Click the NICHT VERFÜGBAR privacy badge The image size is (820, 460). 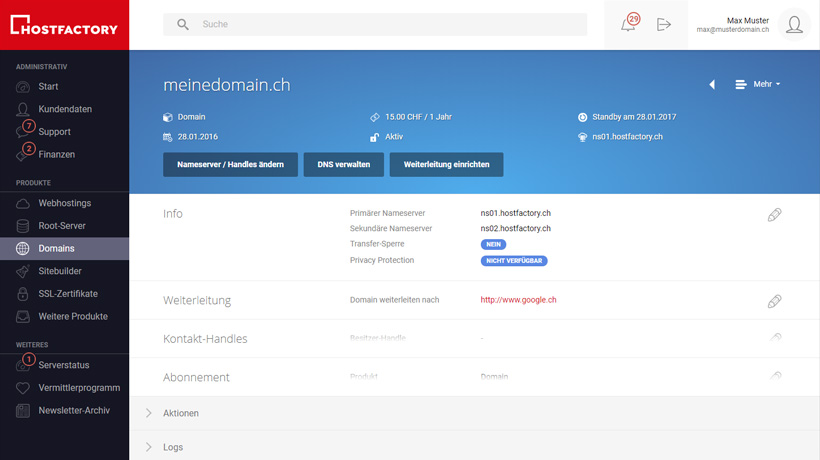[514, 260]
